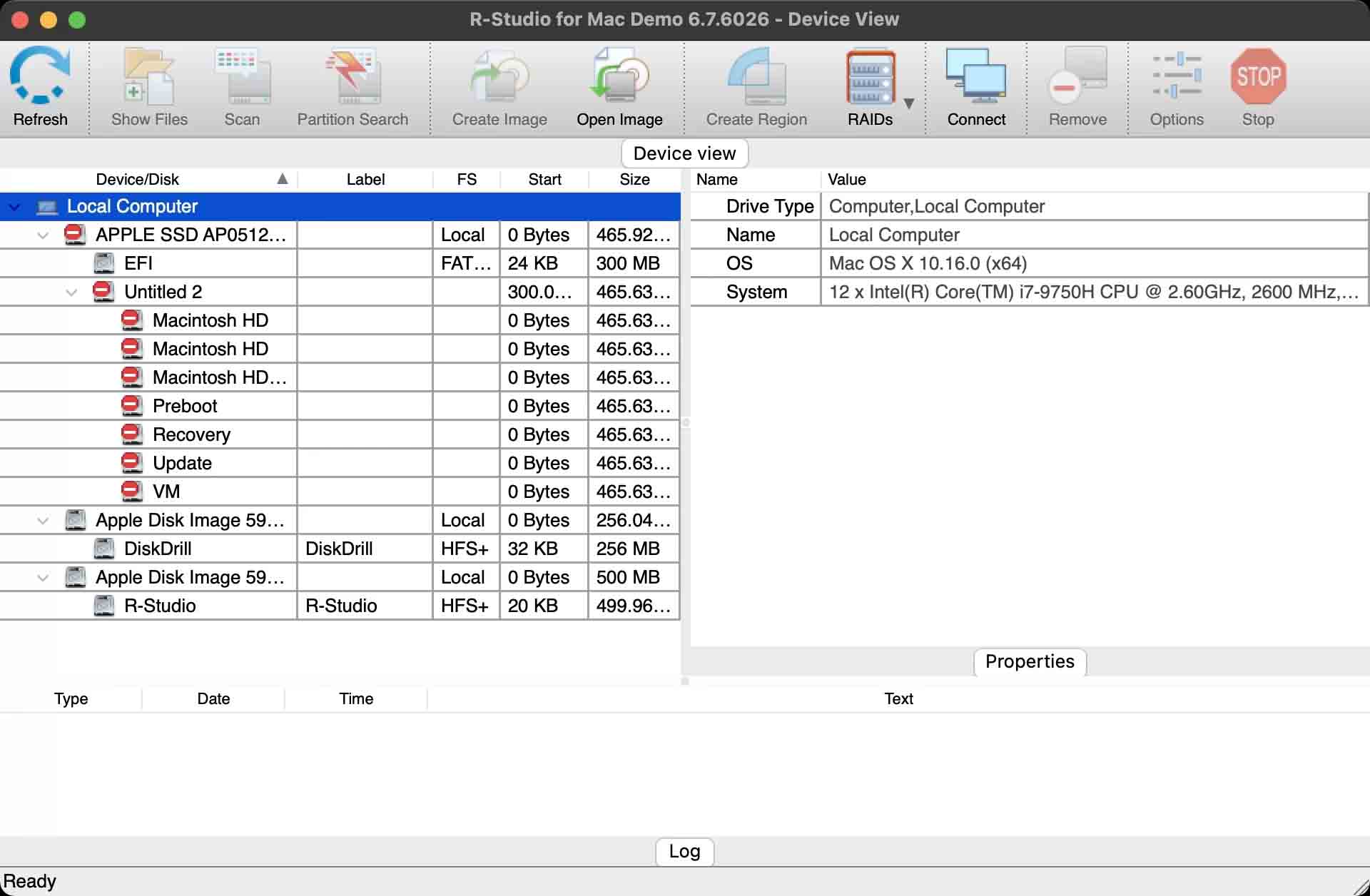Click the 500 MB size cell
The width and height of the screenshot is (1370, 896).
(634, 577)
